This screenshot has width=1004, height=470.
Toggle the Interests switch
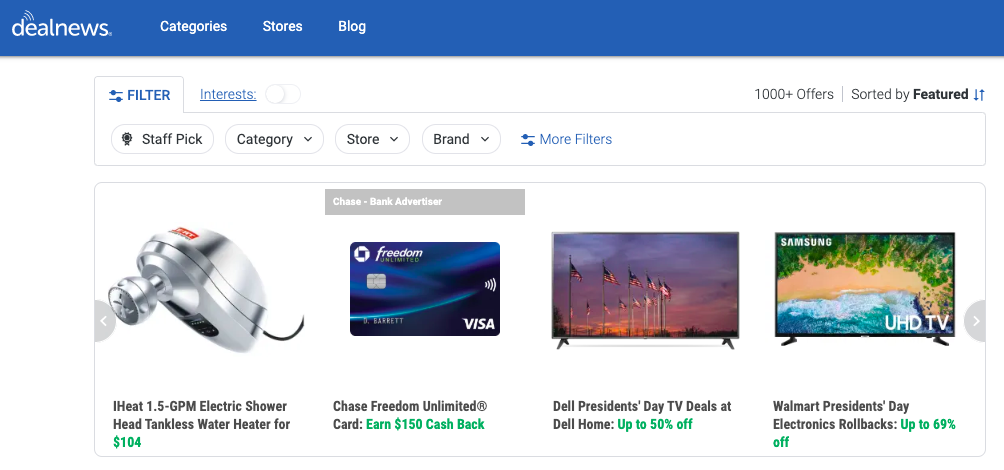(282, 95)
